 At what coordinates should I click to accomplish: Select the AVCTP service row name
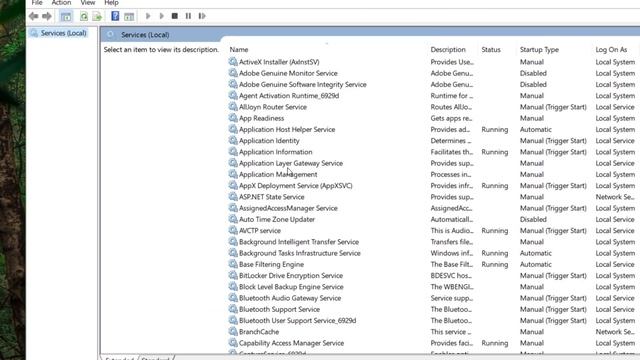point(260,231)
